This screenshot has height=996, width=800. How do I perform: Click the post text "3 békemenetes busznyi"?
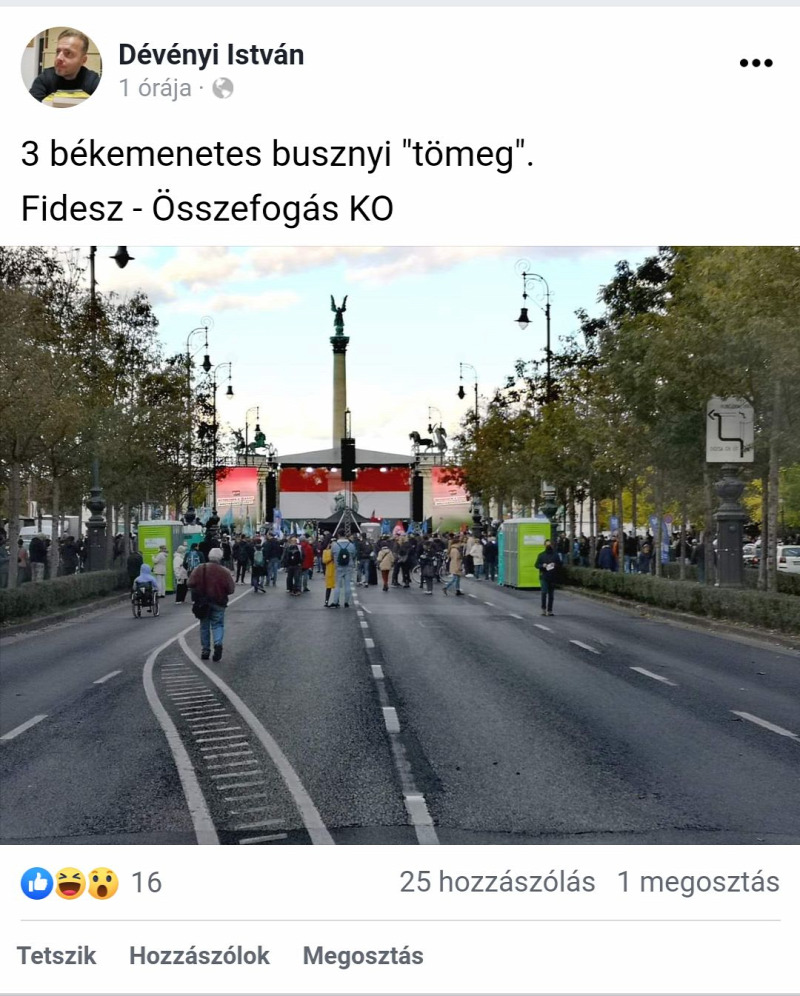click(x=206, y=154)
